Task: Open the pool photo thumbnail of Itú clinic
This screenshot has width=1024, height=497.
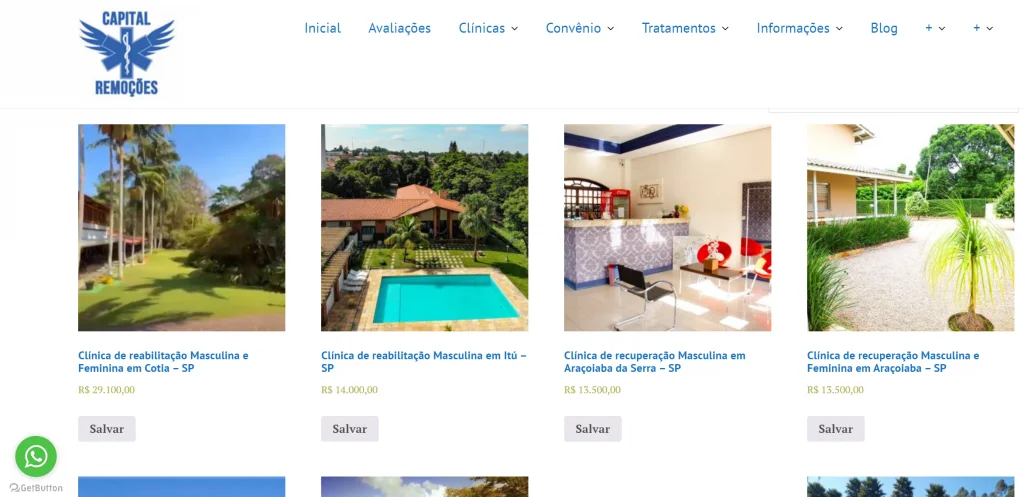Action: point(424,227)
